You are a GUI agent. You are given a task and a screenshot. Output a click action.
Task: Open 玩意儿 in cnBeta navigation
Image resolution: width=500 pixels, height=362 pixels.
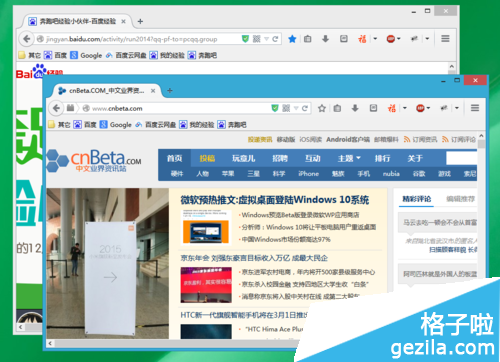tap(244, 158)
